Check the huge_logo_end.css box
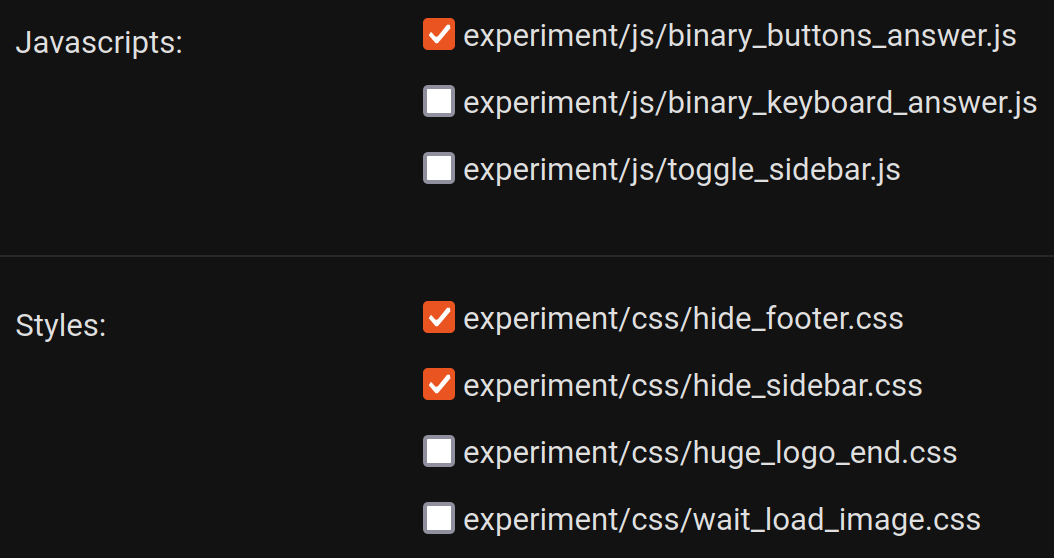Viewport: 1054px width, 558px height. click(439, 452)
